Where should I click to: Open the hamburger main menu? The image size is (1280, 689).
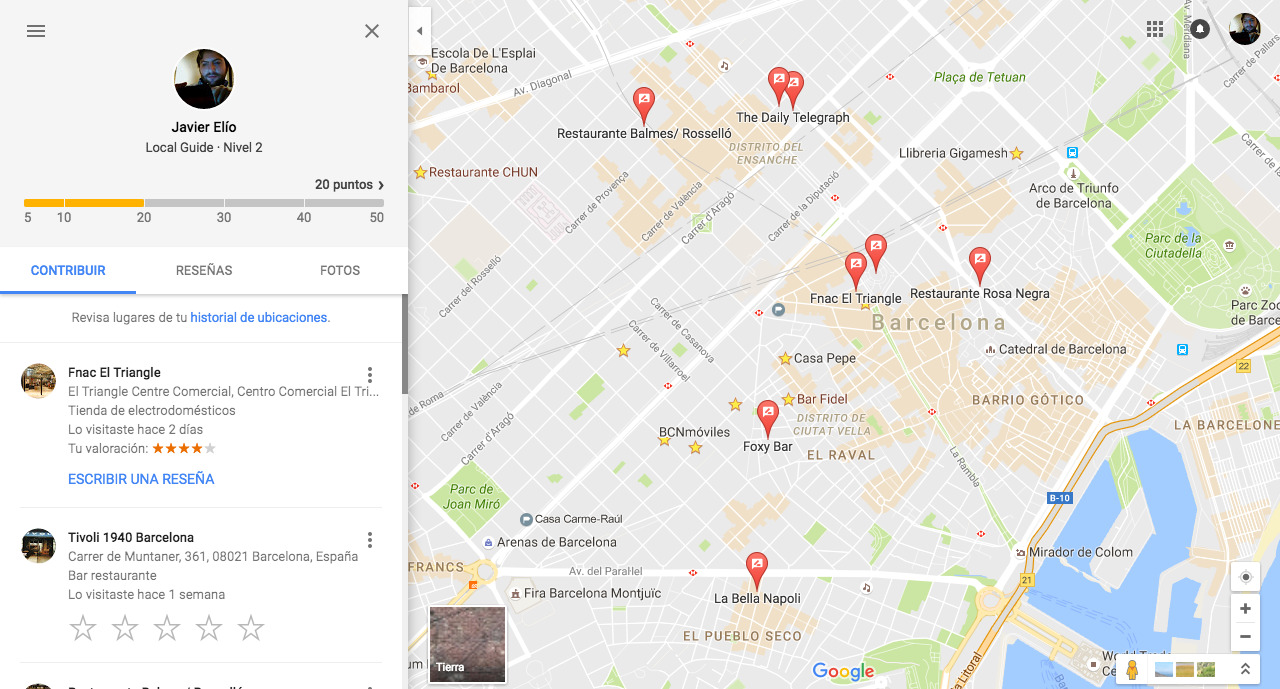coord(36,31)
